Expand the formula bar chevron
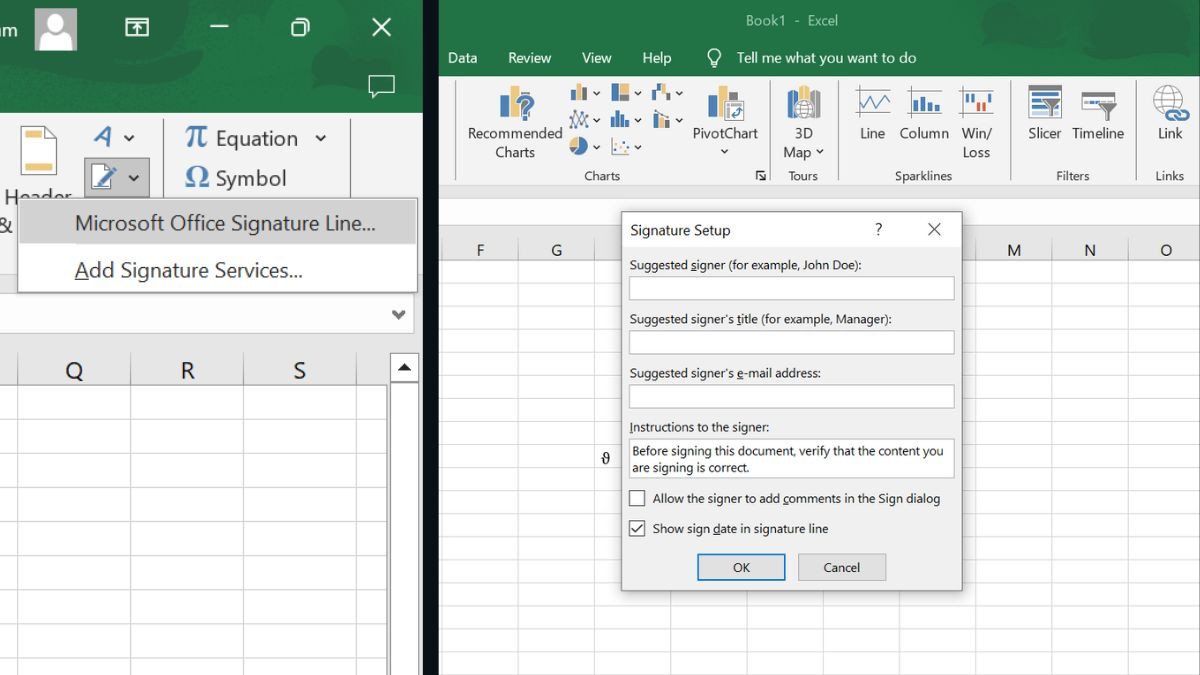Viewport: 1200px width, 675px height. pos(398,314)
